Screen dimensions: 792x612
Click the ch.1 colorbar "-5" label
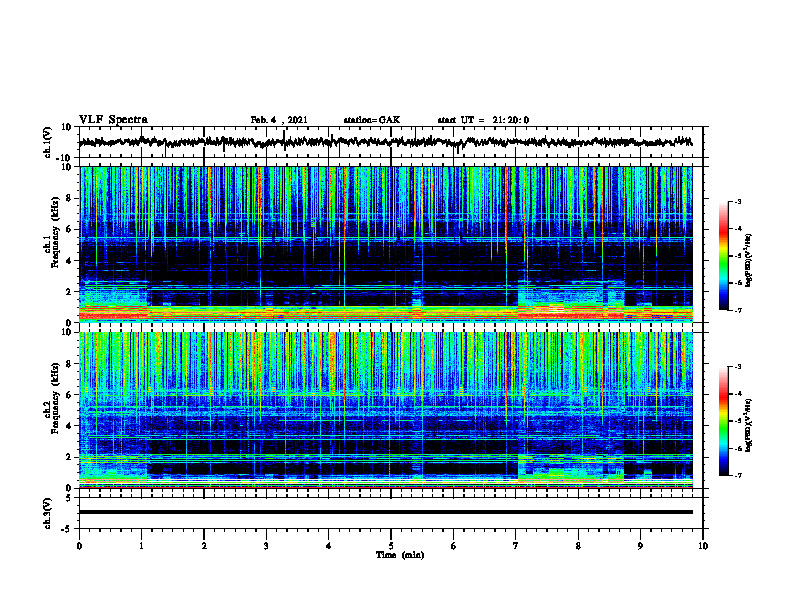pos(737,256)
